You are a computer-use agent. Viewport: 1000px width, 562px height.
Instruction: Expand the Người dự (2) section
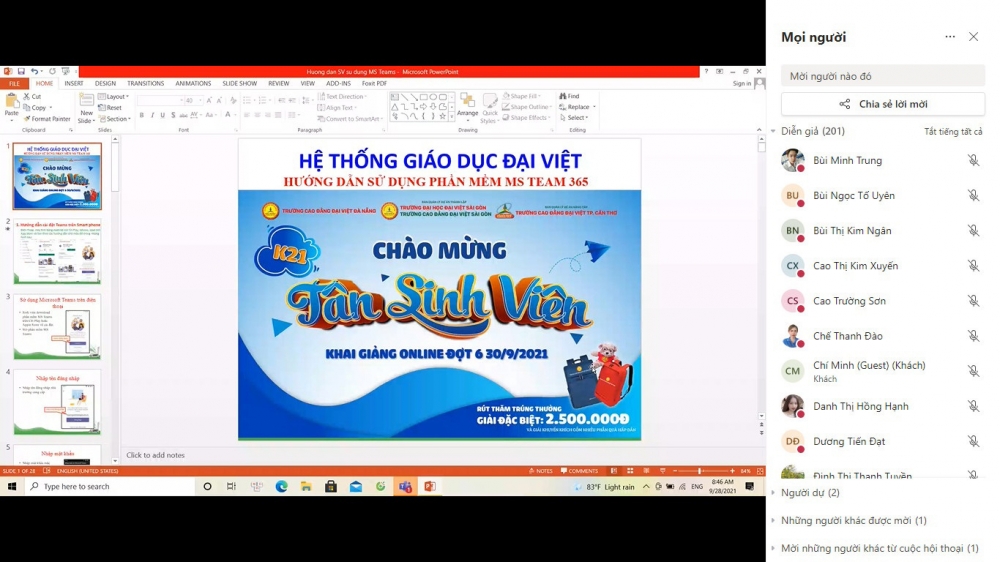tap(810, 493)
